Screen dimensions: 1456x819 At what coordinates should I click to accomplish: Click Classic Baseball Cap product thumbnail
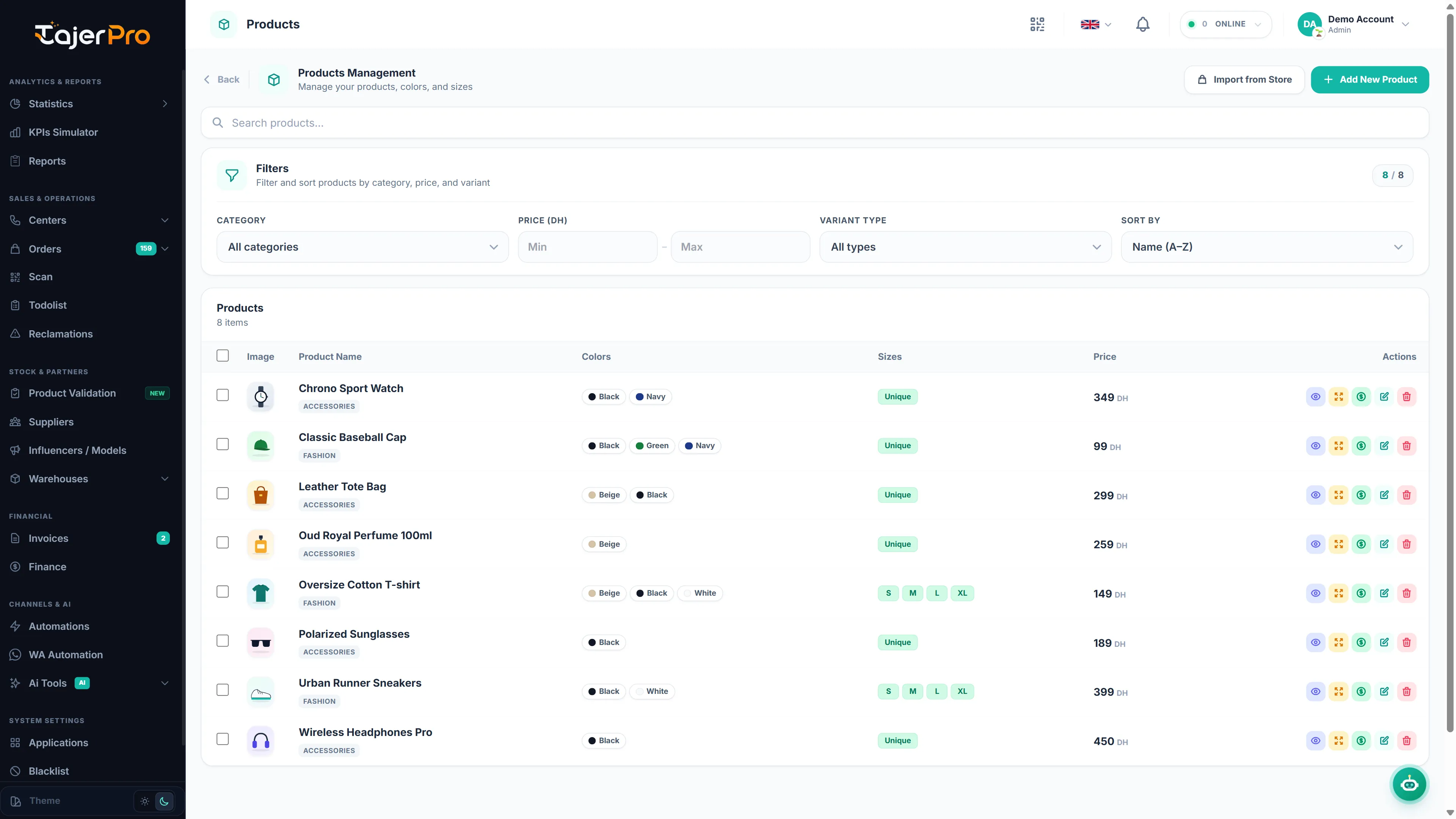point(260,446)
